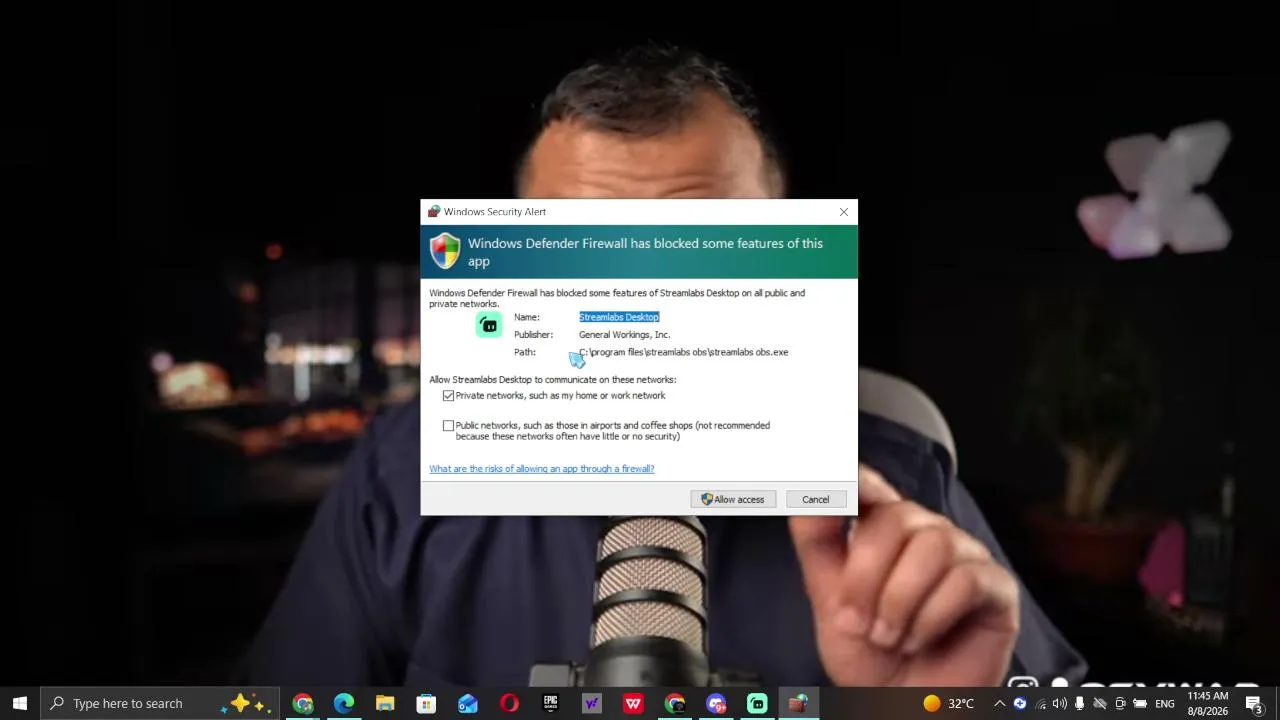
Task: Switch to the second Chrome window on the taskbar
Action: (675, 703)
